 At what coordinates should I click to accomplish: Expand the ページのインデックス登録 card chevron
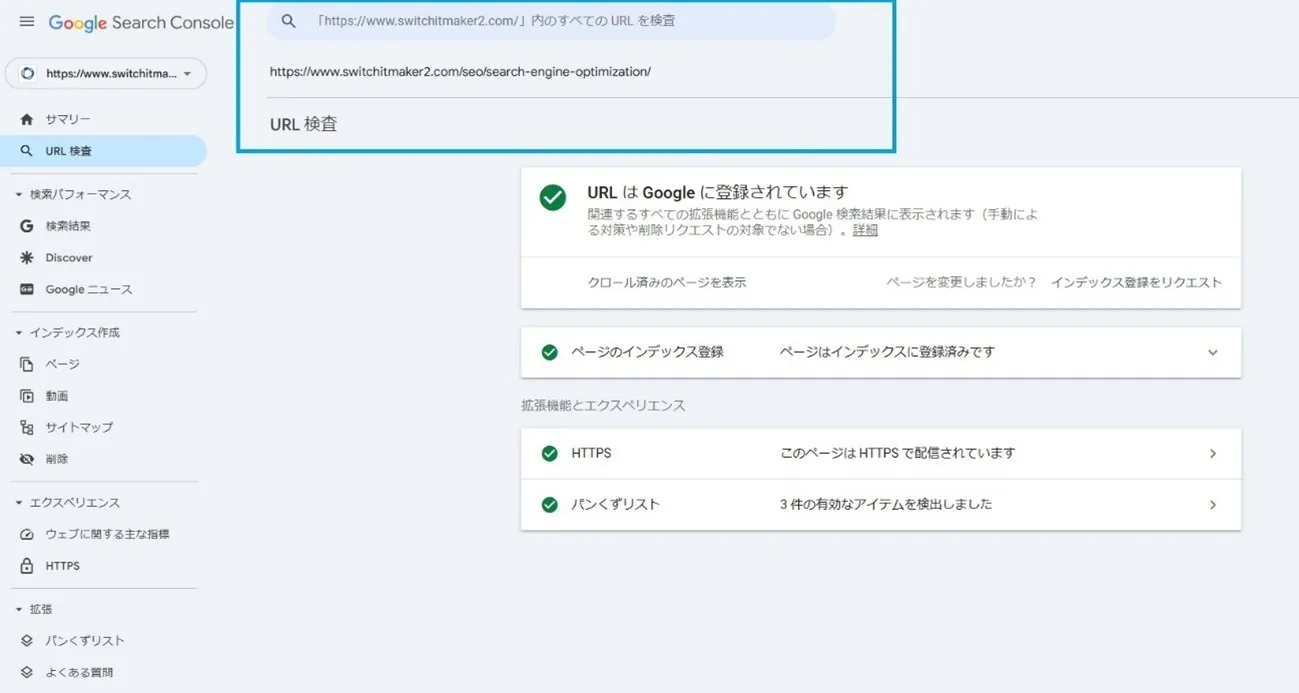click(1212, 352)
